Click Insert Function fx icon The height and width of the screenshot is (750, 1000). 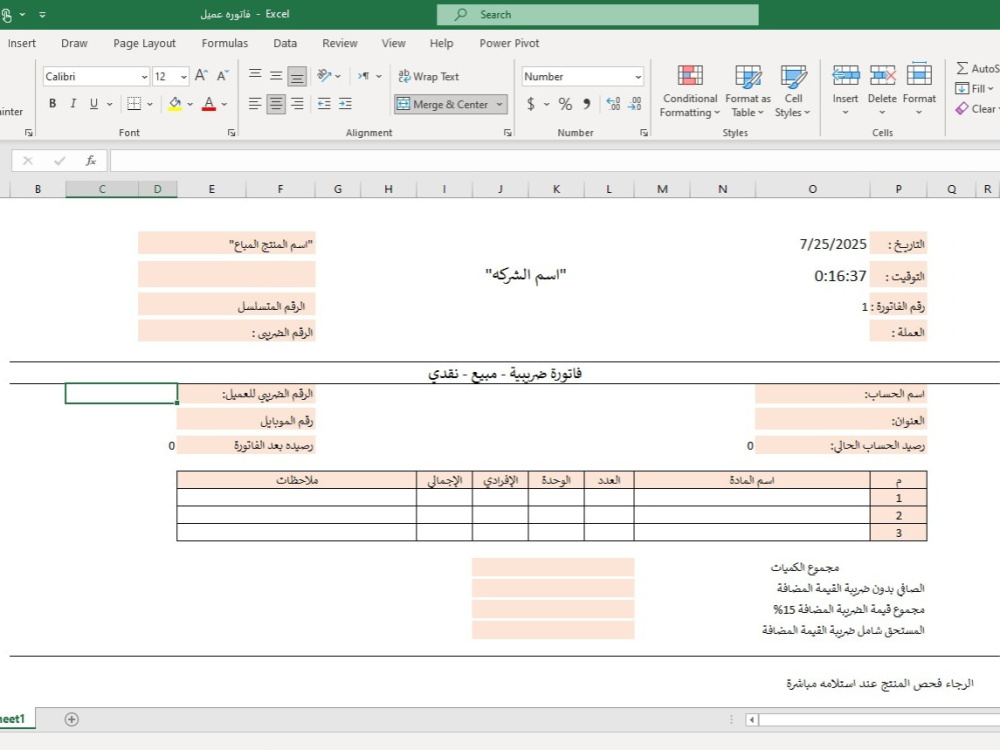coord(91,161)
